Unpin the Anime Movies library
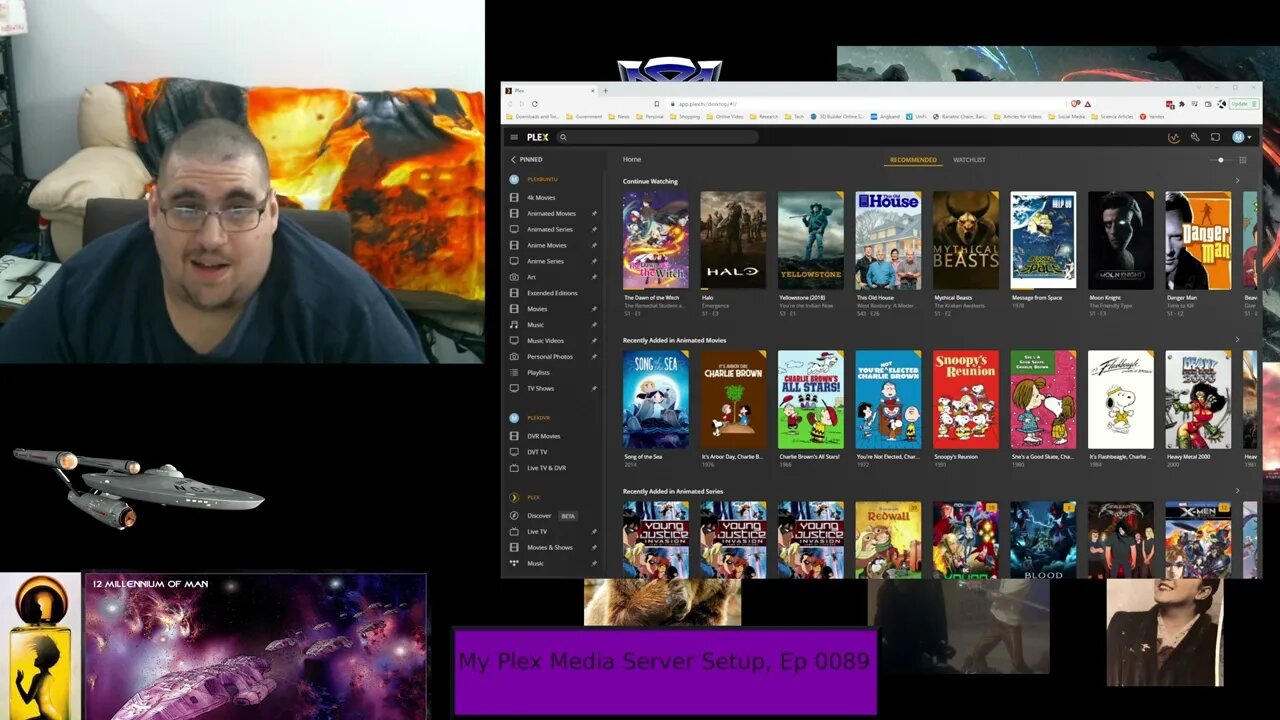Image resolution: width=1280 pixels, height=720 pixels. click(594, 245)
